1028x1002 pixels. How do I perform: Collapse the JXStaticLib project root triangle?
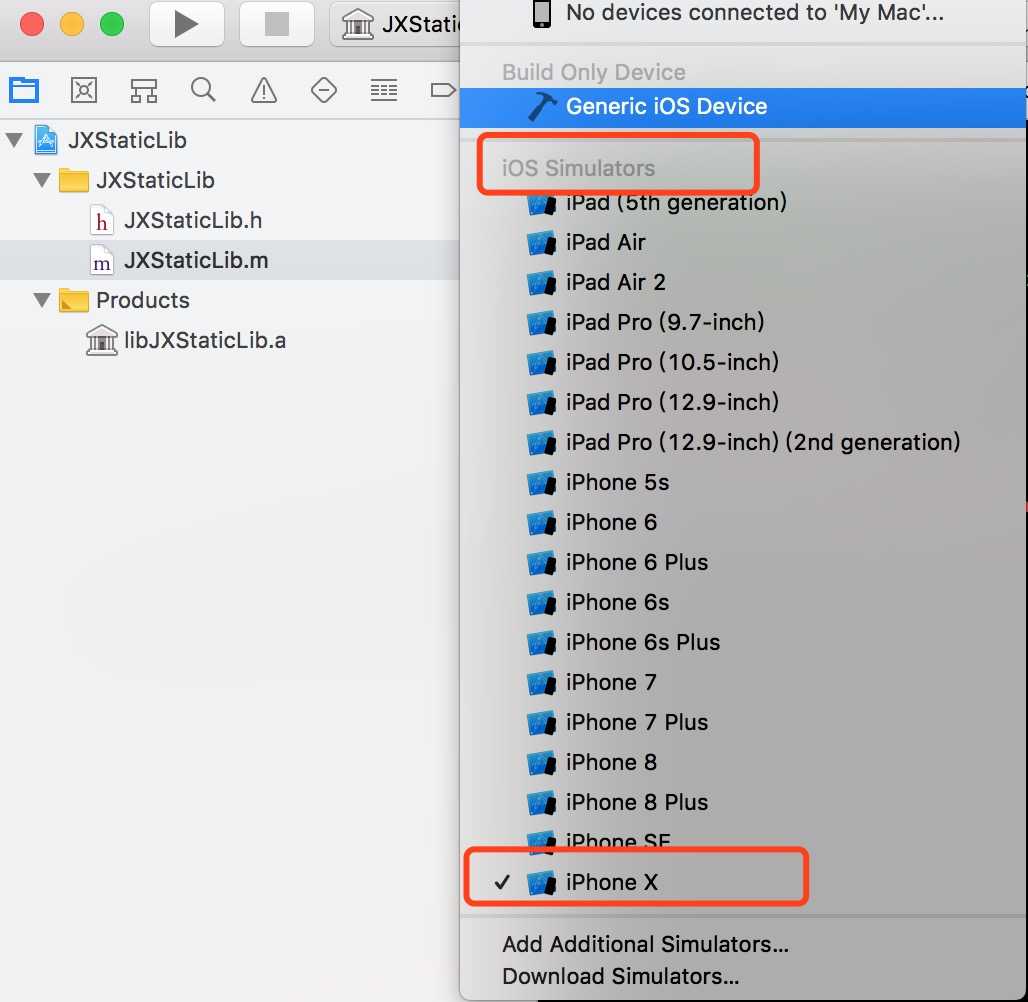click(x=14, y=140)
